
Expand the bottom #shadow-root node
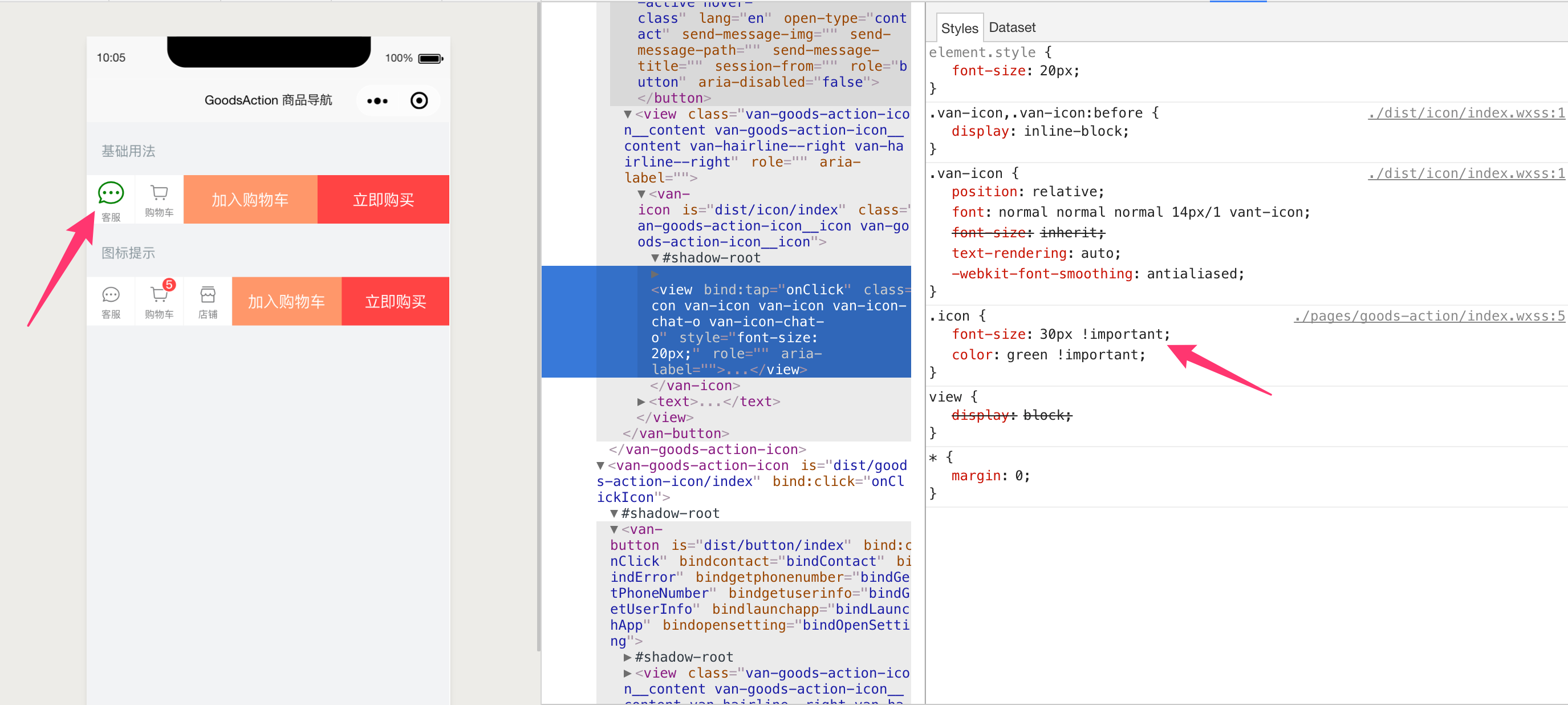point(627,657)
